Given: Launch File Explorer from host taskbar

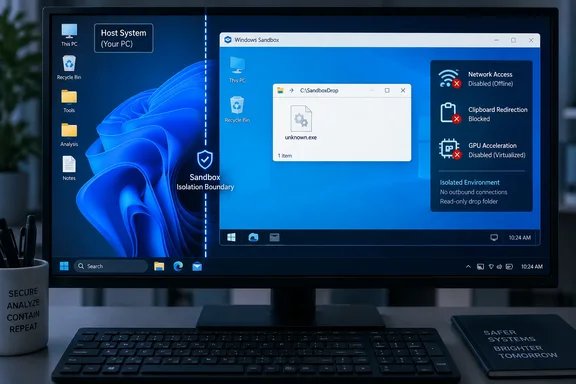Looking at the screenshot, I should pyautogui.click(x=159, y=266).
